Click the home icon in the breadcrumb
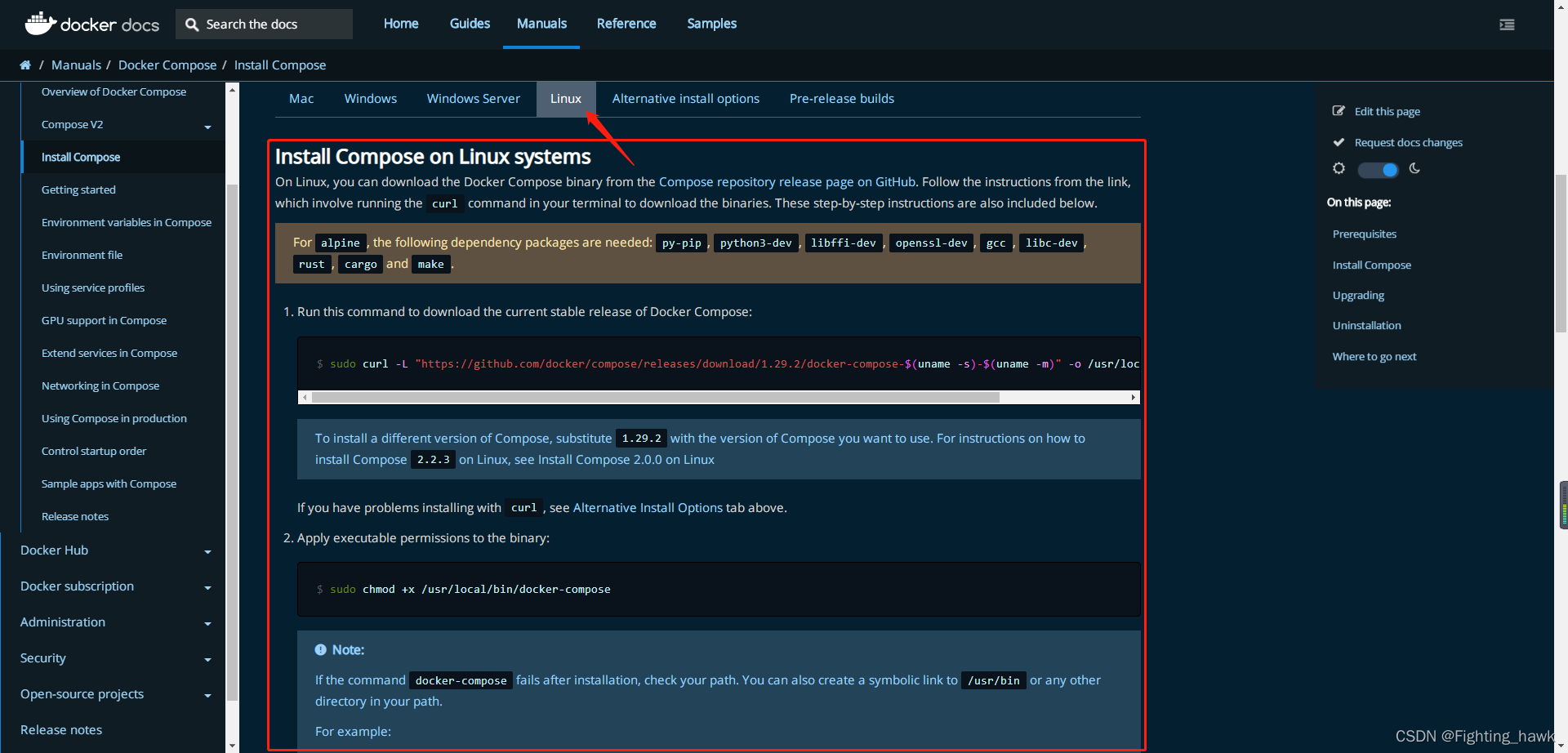 pos(25,65)
